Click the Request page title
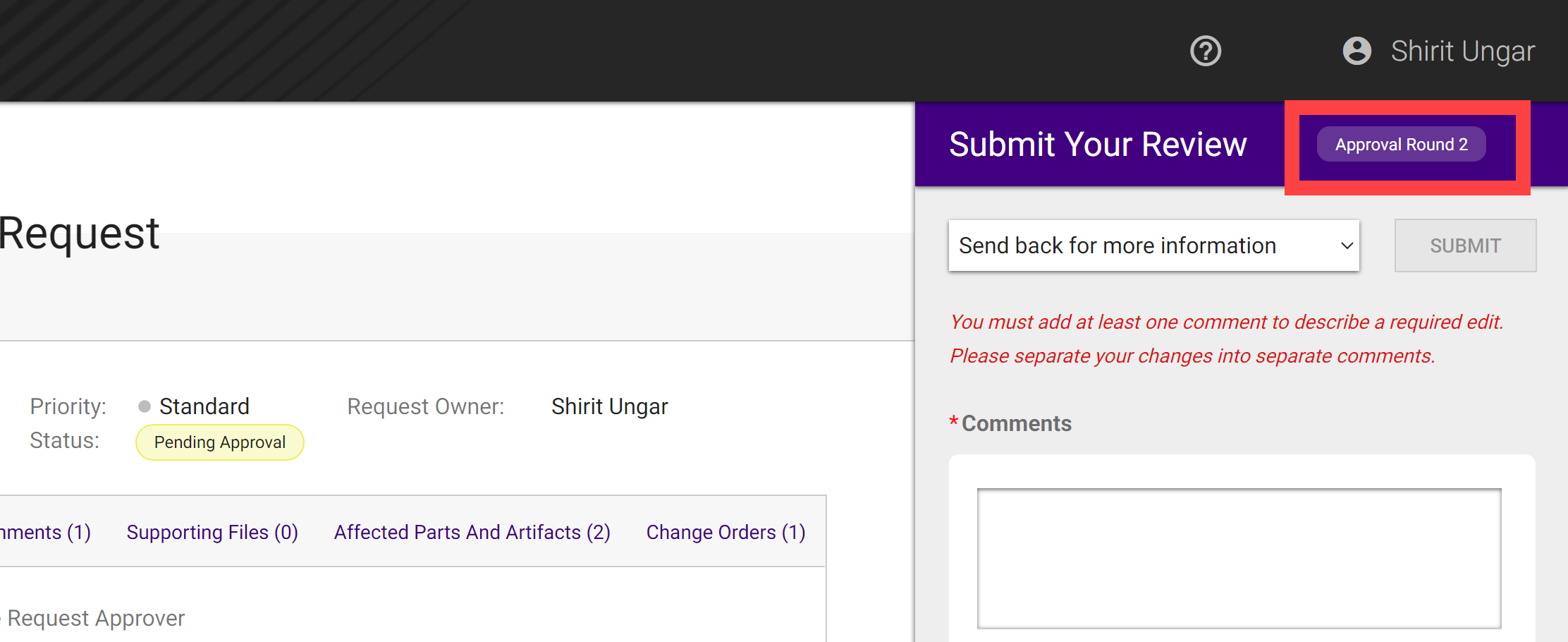This screenshot has width=1568, height=642. [x=79, y=233]
